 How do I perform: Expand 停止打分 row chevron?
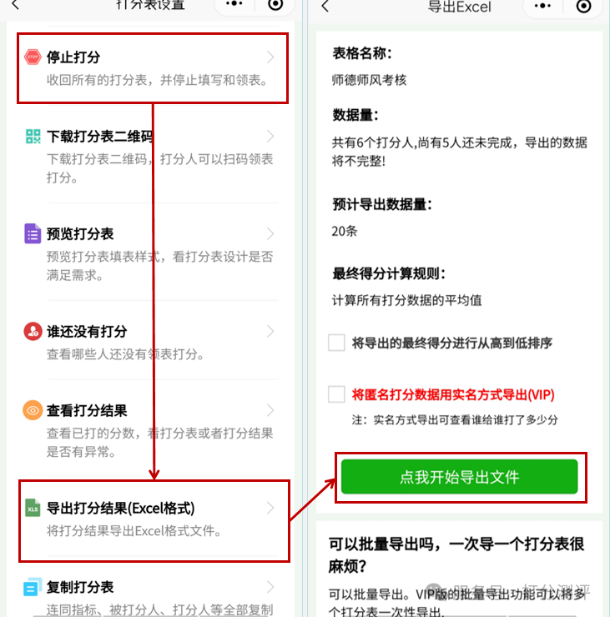(x=270, y=57)
